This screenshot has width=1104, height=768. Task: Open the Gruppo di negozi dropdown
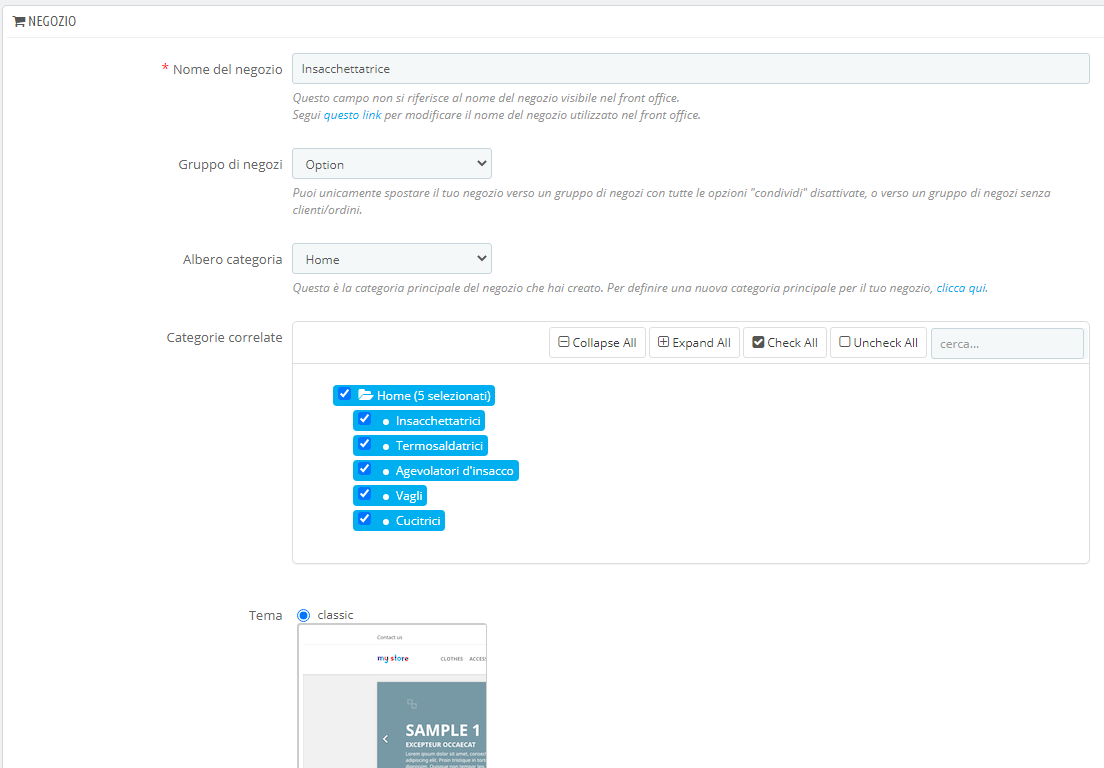pyautogui.click(x=392, y=164)
